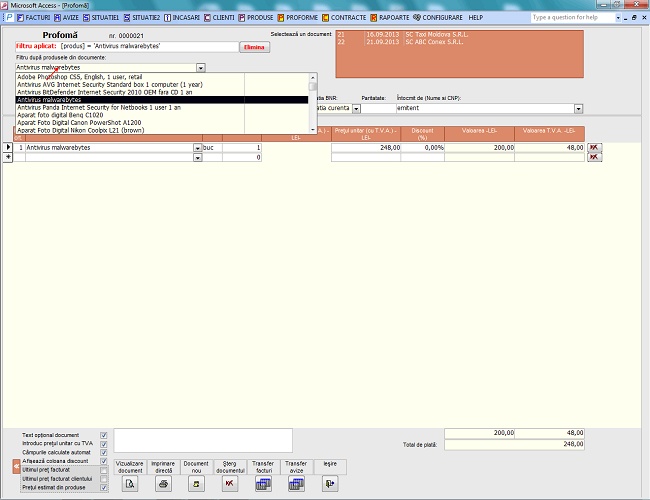The image size is (650, 500).
Task: Select Aparat Foto Digital Canon PowerShot A1200
Action: (162, 123)
